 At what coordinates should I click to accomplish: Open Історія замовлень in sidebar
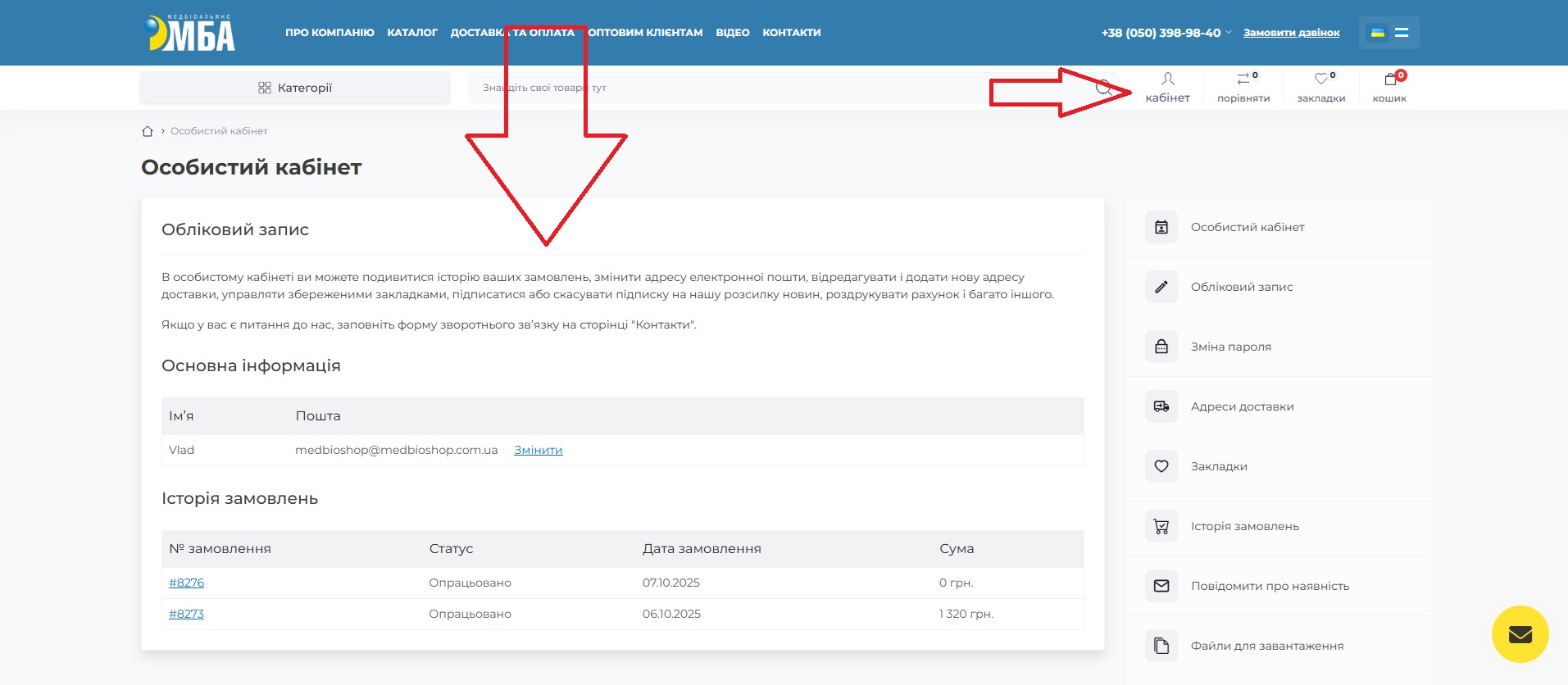tap(1244, 526)
